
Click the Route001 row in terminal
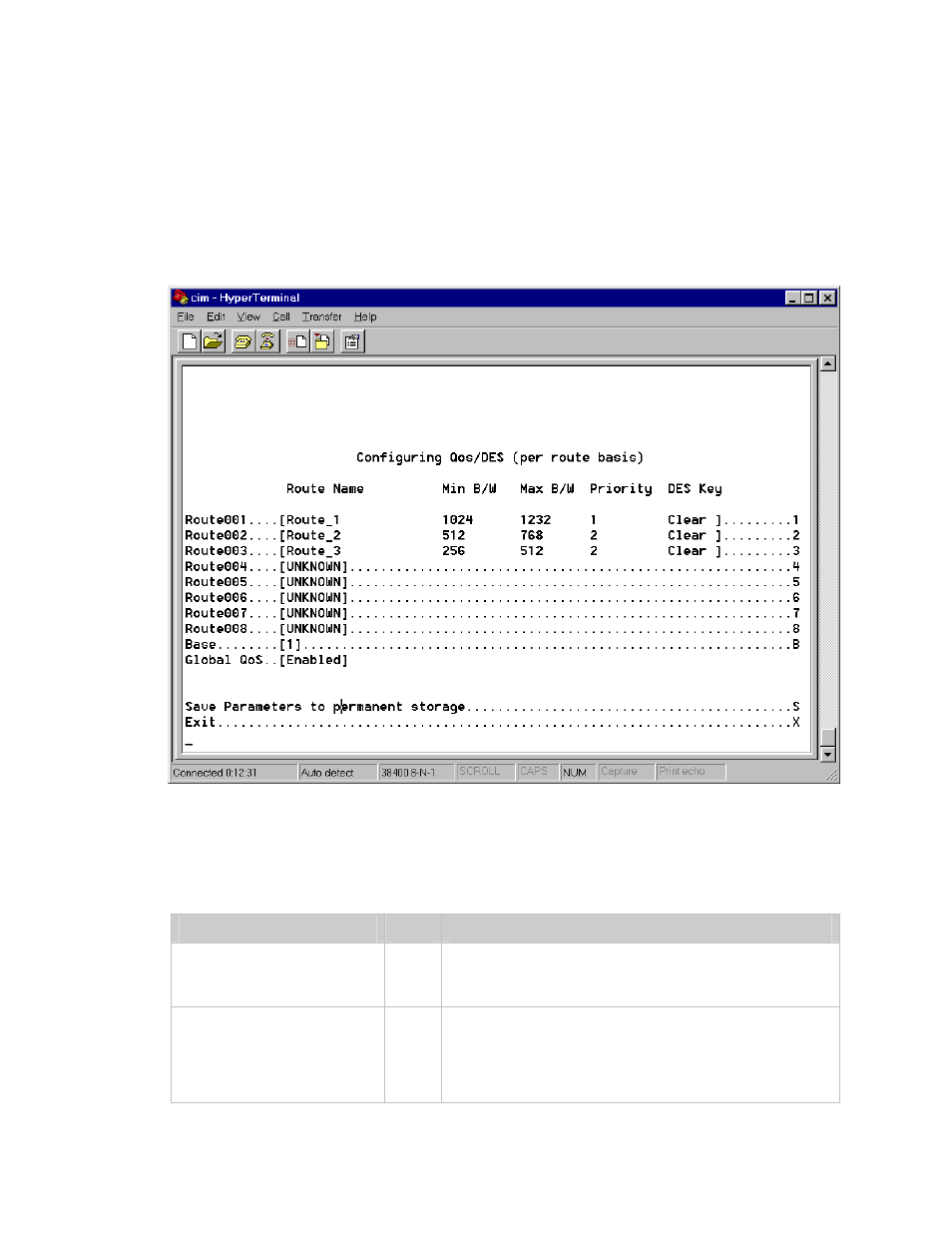coord(492,520)
